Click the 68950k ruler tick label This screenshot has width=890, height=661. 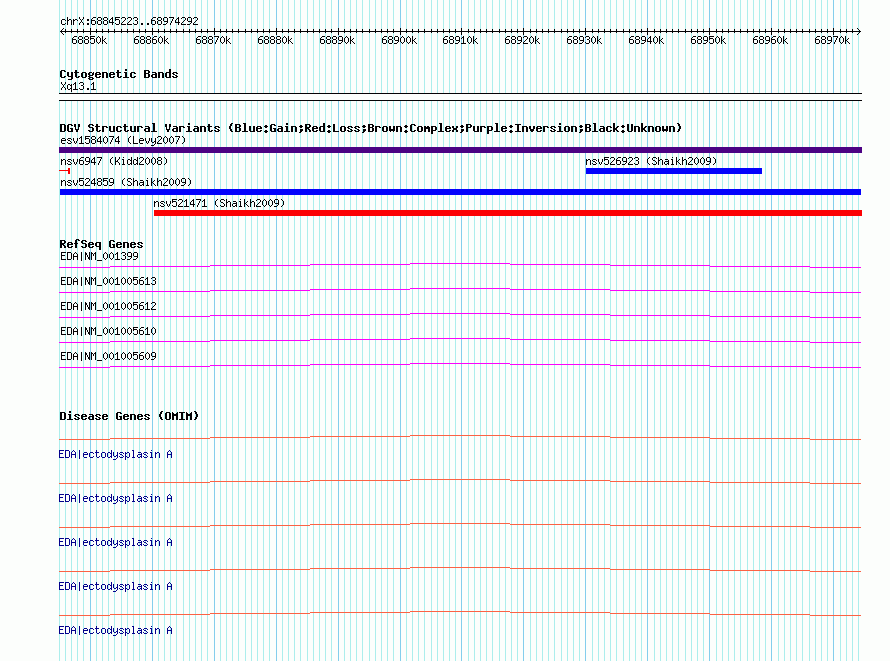coord(708,40)
